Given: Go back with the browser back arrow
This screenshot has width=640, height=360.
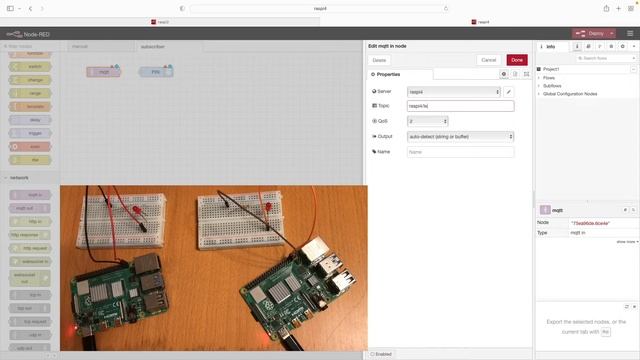Looking at the screenshot, I should click(x=31, y=9).
